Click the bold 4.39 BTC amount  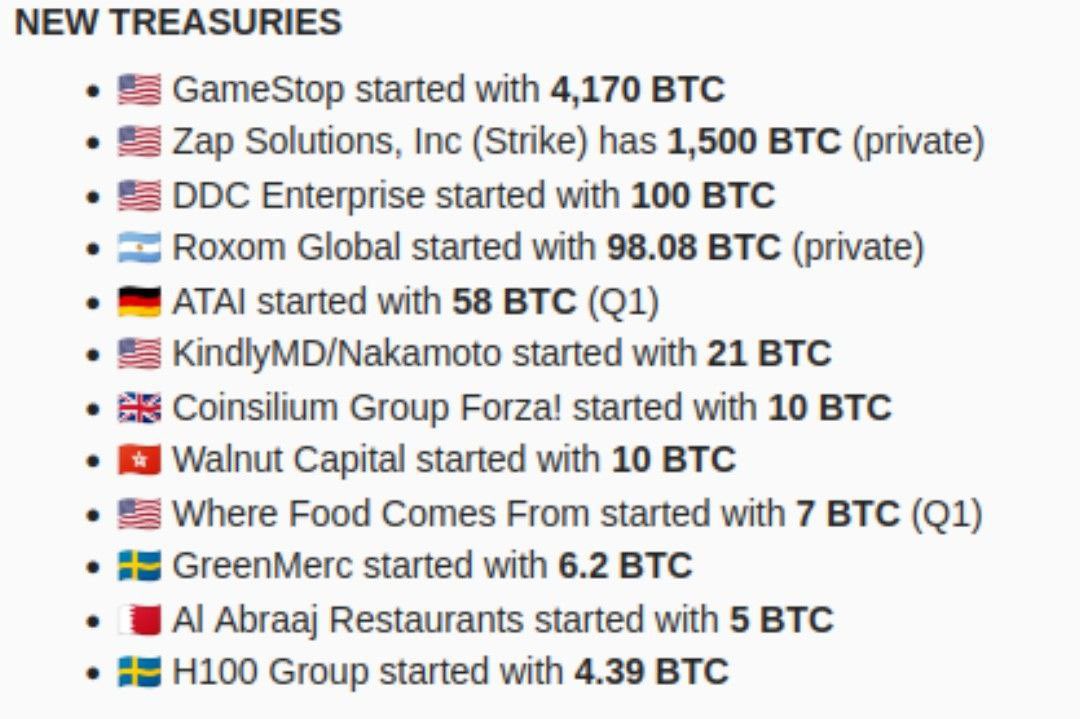[651, 672]
